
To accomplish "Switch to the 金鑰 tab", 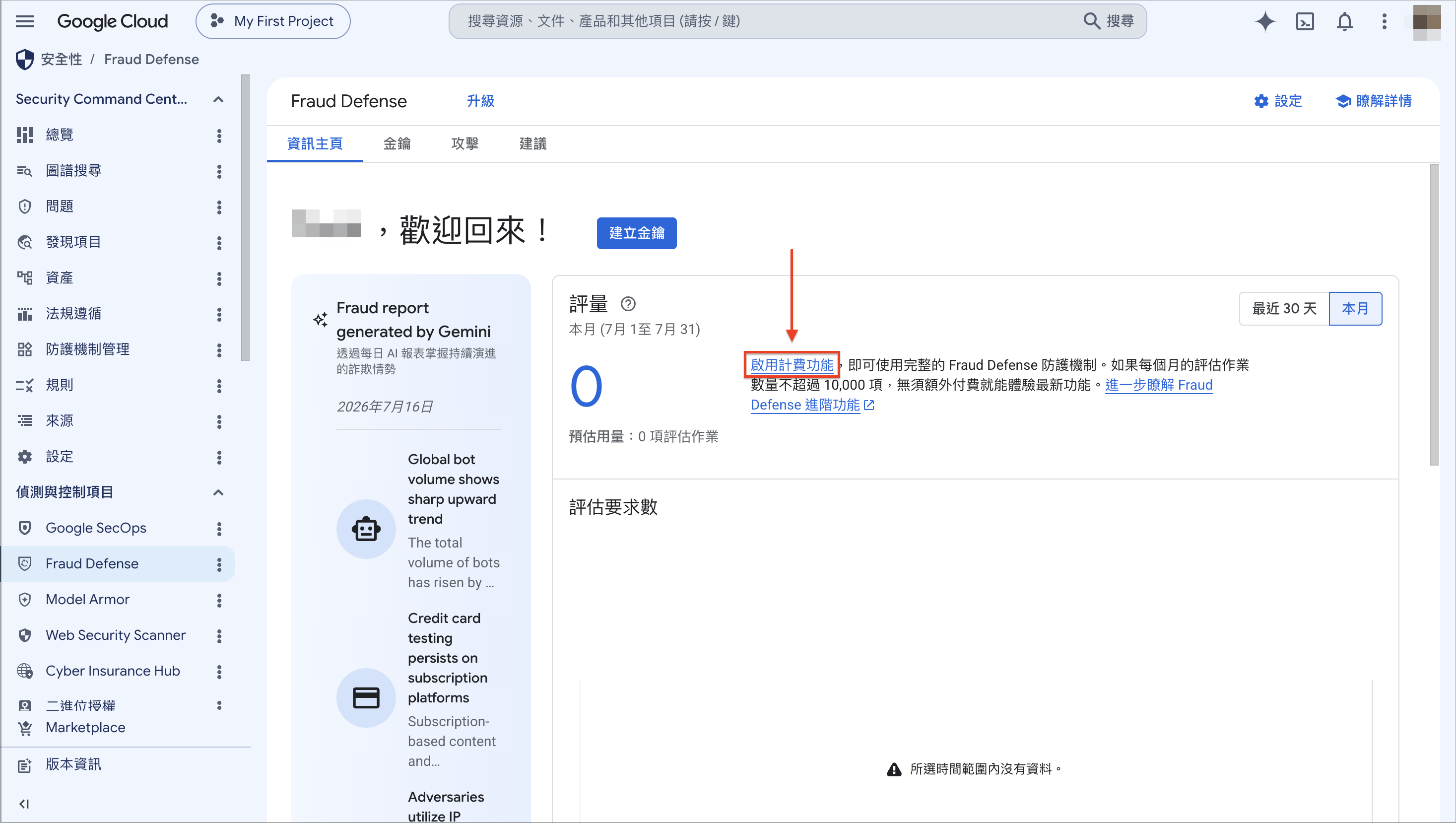I will tap(397, 143).
